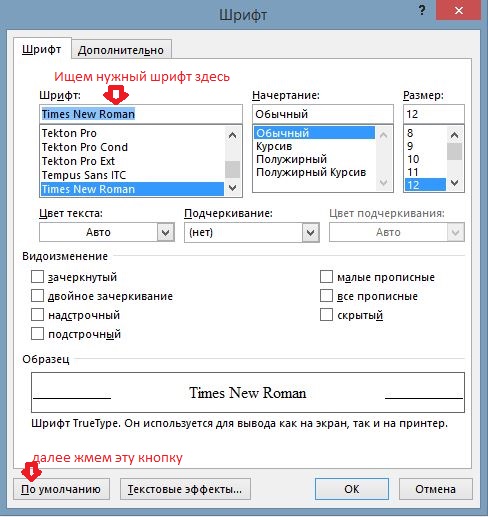Check the все прописные option
Screen dimensions: 488x517
(x=326, y=296)
